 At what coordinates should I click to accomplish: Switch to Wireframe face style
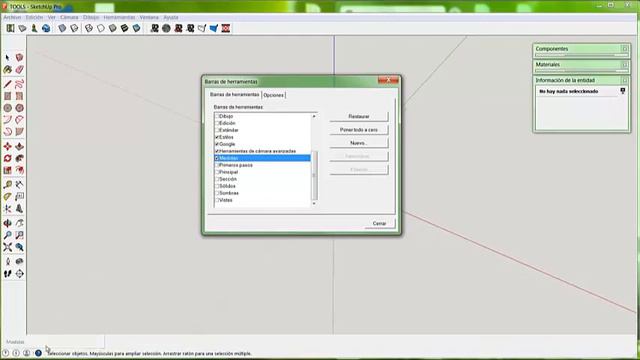pos(89,28)
